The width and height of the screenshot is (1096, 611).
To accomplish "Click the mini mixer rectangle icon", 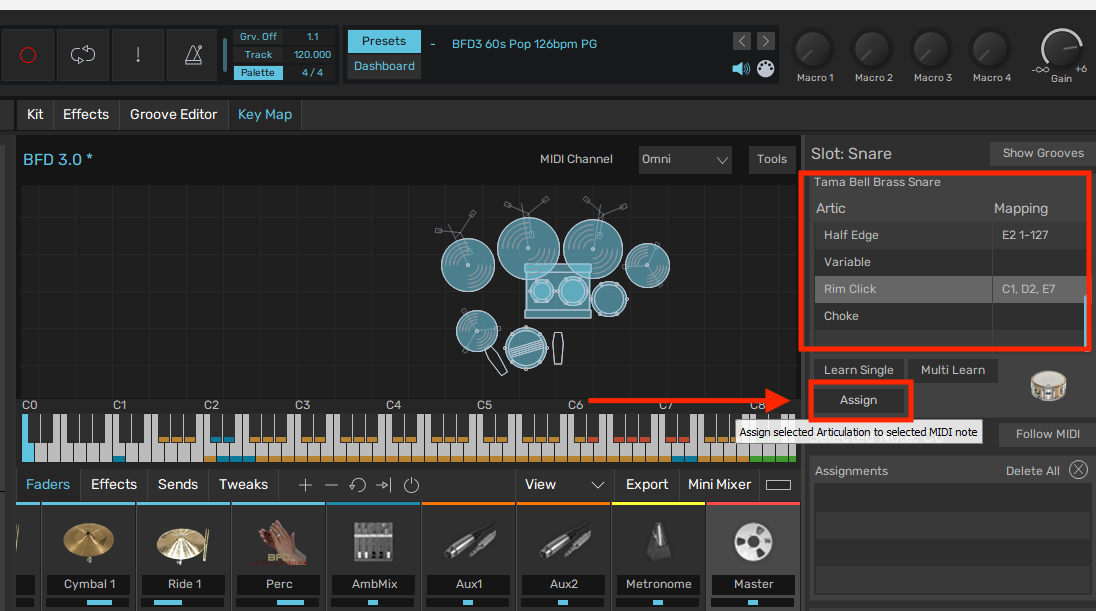I will pos(778,484).
